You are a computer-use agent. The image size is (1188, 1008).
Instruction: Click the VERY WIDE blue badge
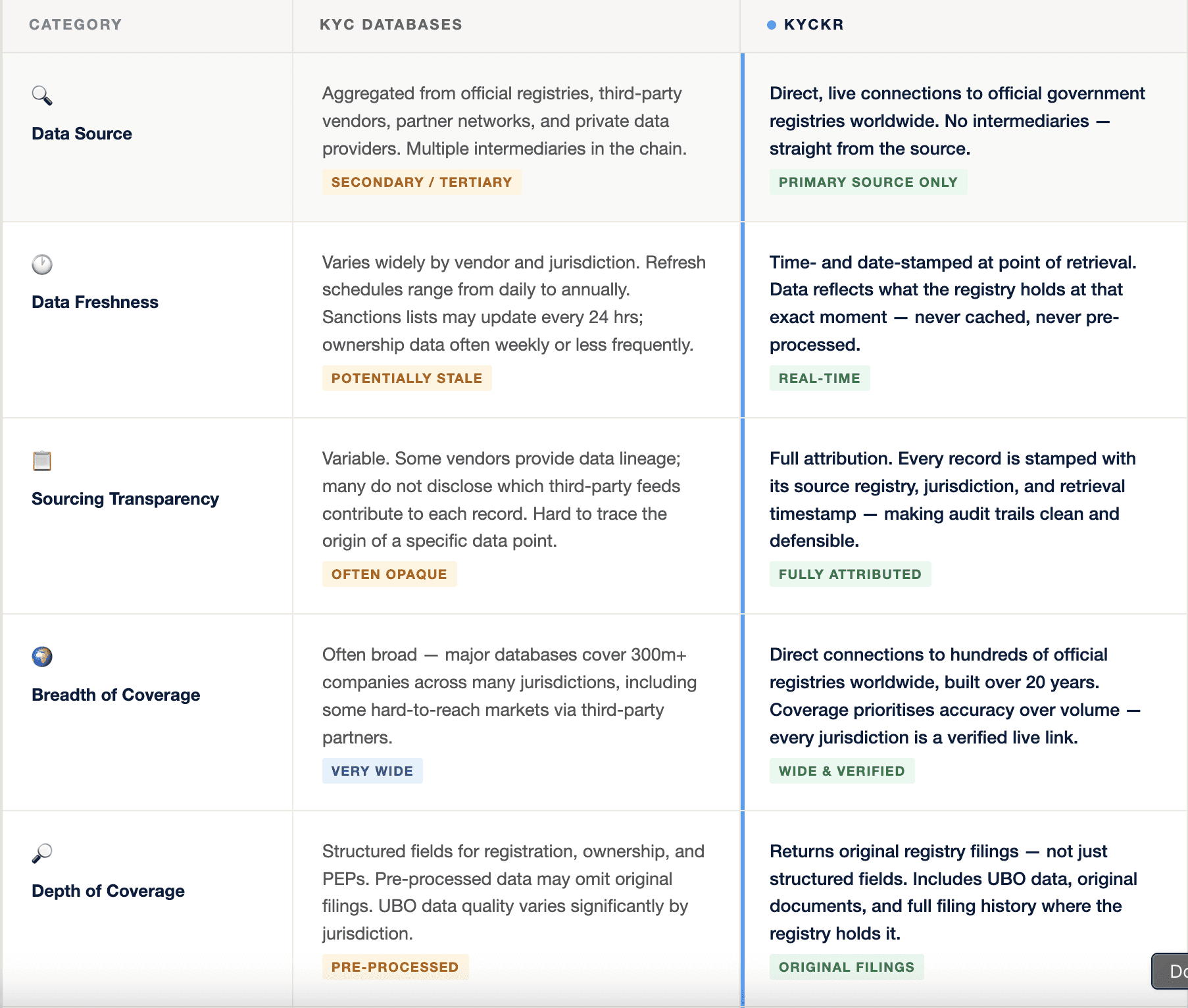[372, 771]
